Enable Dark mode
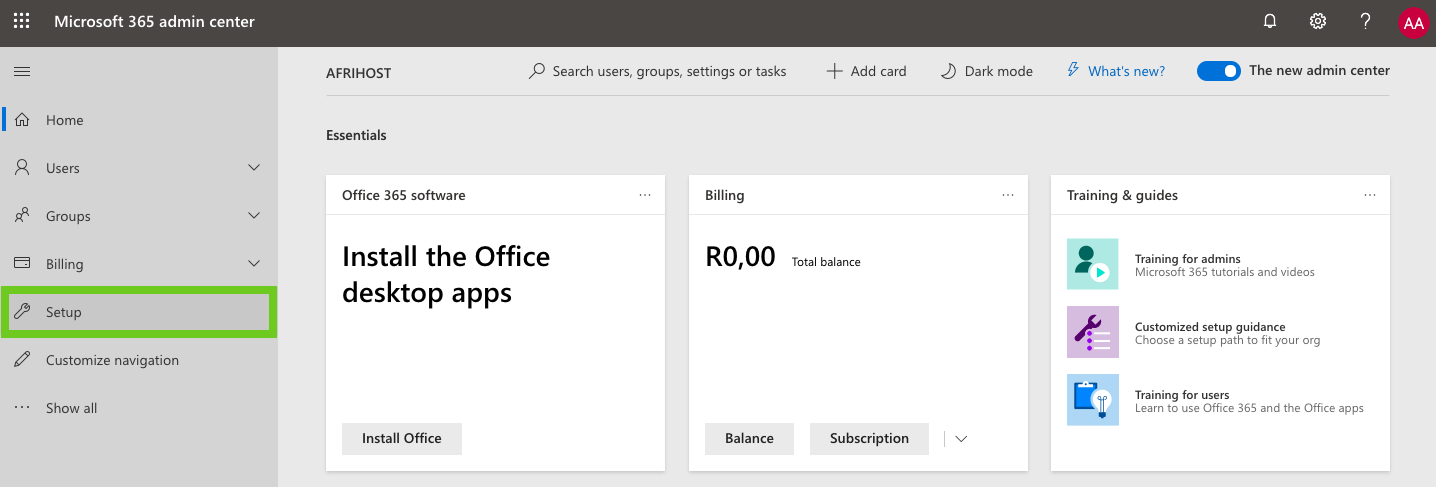This screenshot has width=1436, height=487. [x=986, y=71]
